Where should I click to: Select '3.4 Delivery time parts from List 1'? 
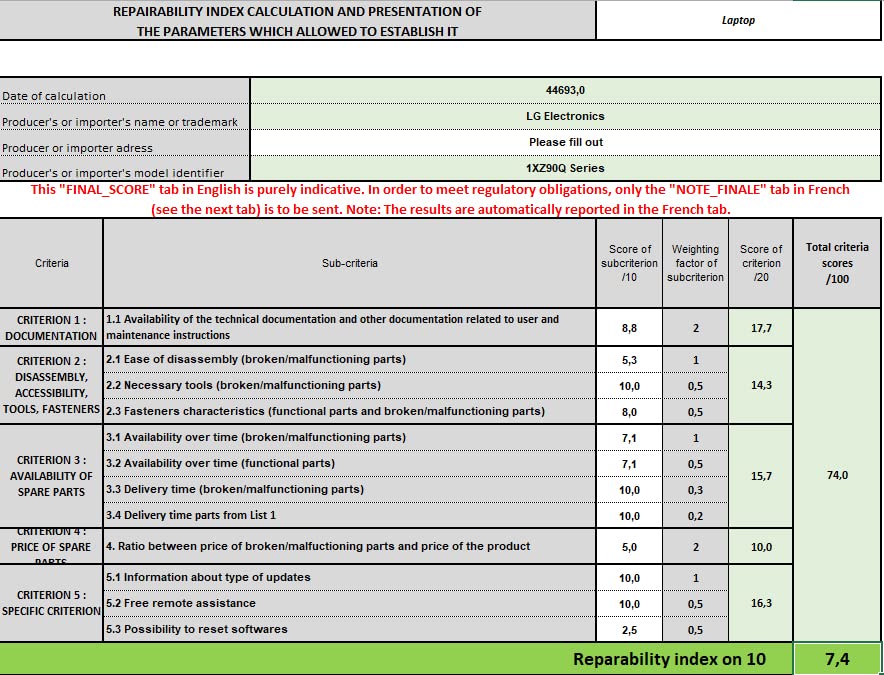[x=191, y=515]
